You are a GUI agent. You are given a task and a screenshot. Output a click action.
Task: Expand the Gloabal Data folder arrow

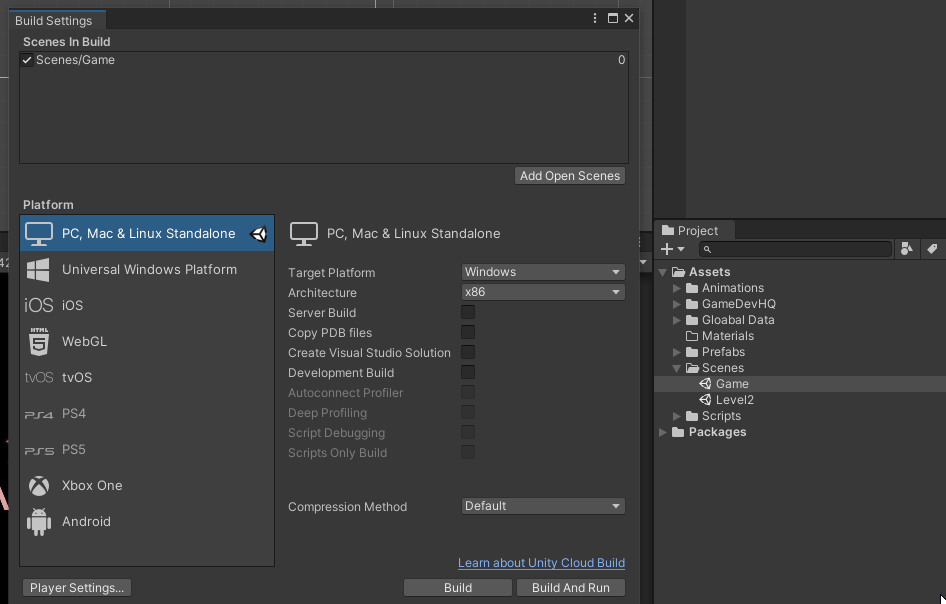[676, 320]
